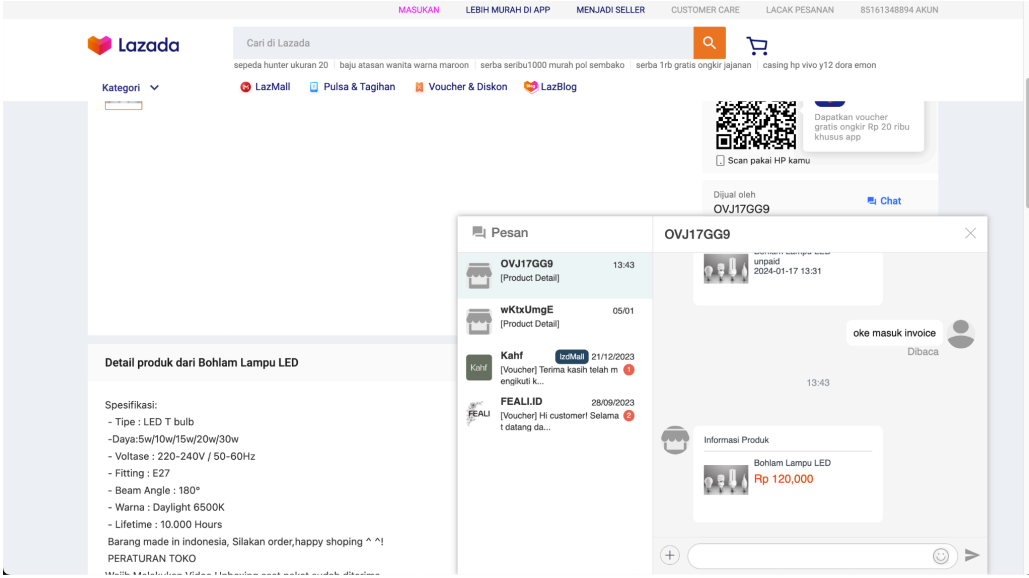Select suggestion casing hp vivo y12 dora emon
The width and height of the screenshot is (1029, 578).
point(819,65)
